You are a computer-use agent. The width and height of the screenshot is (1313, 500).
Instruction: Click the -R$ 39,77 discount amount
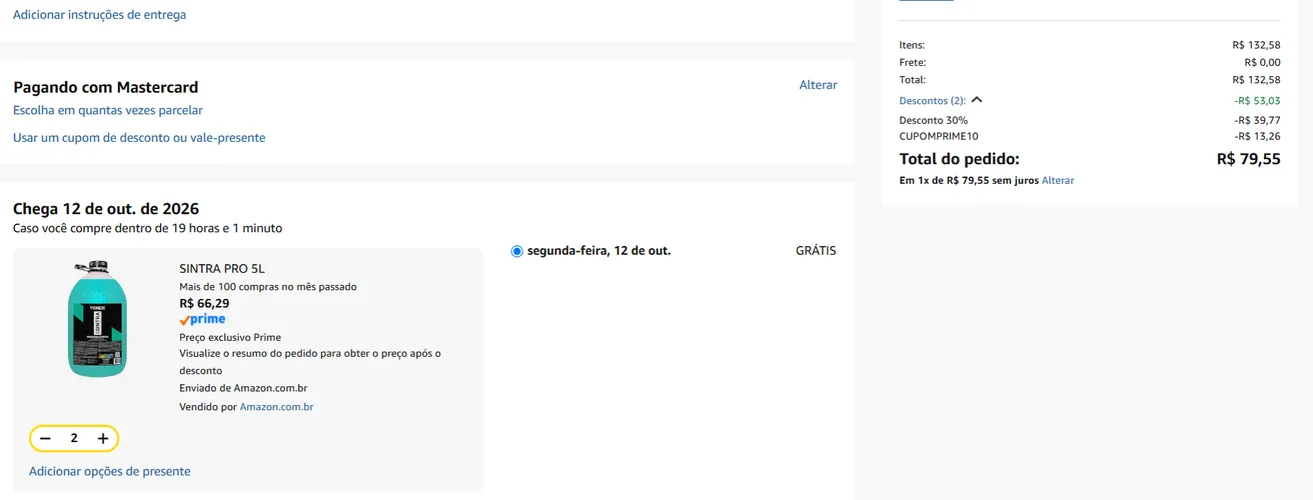tap(1257, 120)
